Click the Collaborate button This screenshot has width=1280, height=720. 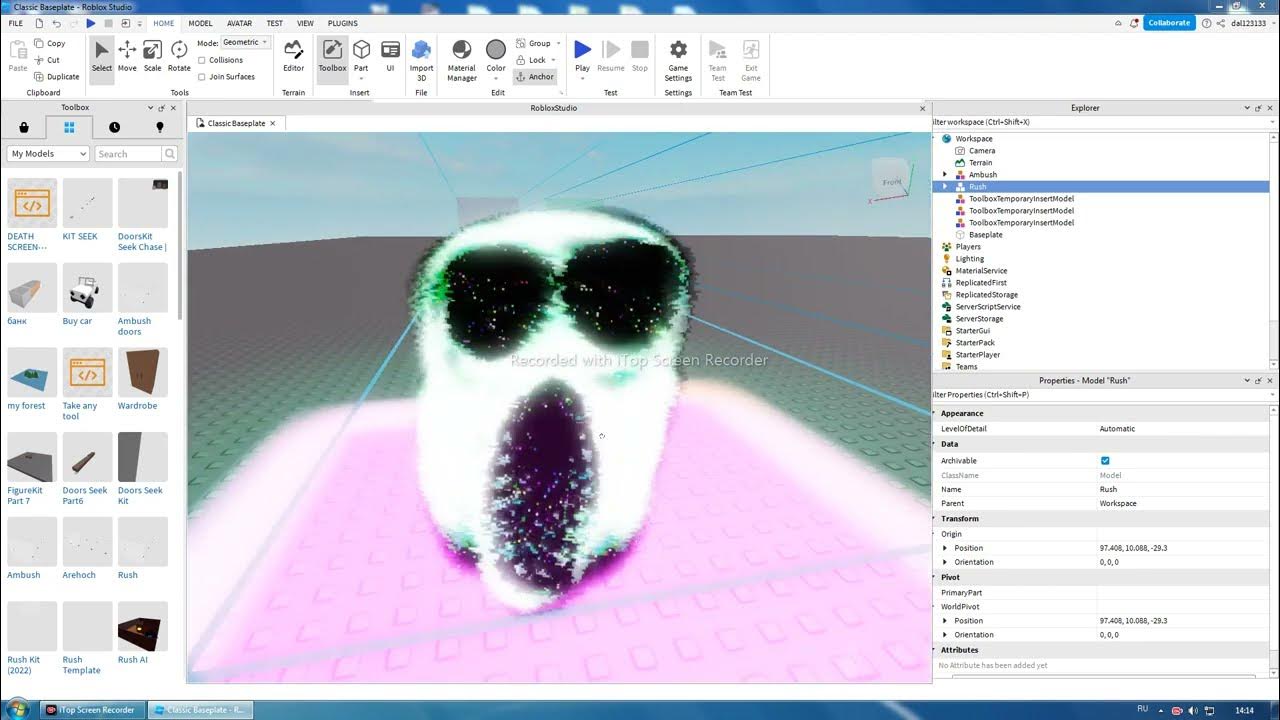tap(1169, 22)
